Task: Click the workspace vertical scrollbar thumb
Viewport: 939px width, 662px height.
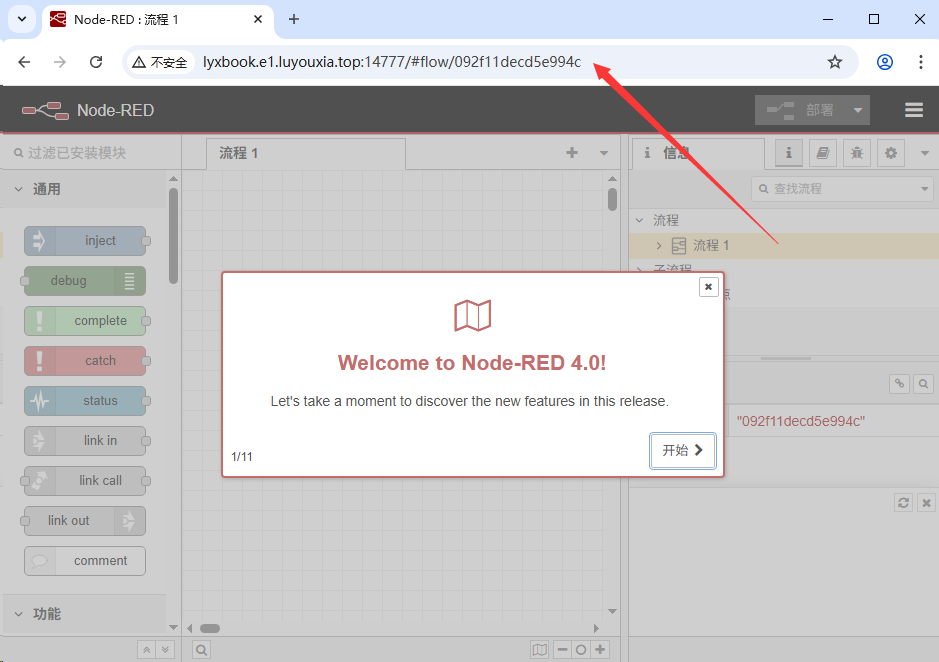Action: [x=612, y=199]
